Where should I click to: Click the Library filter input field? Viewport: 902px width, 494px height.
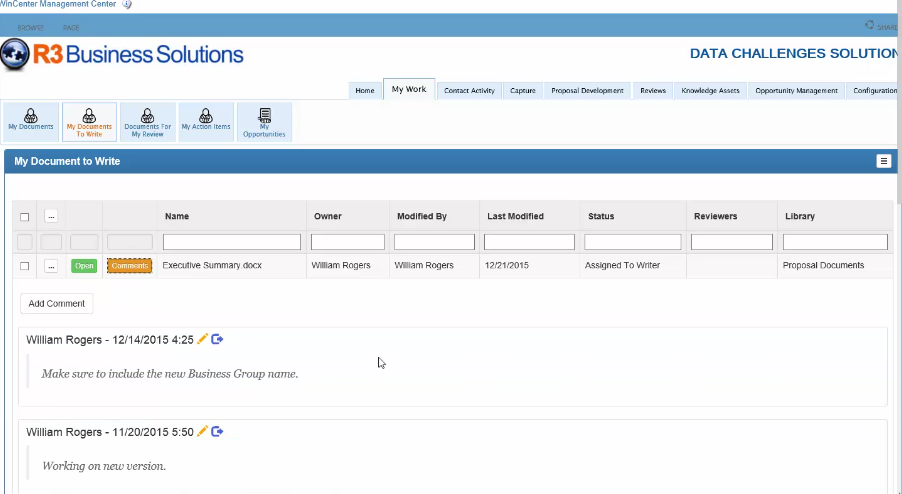(x=835, y=242)
